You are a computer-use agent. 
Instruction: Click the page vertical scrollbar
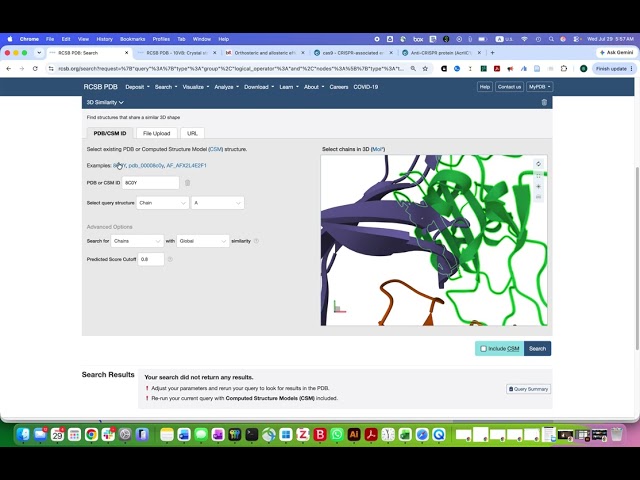coord(637,258)
